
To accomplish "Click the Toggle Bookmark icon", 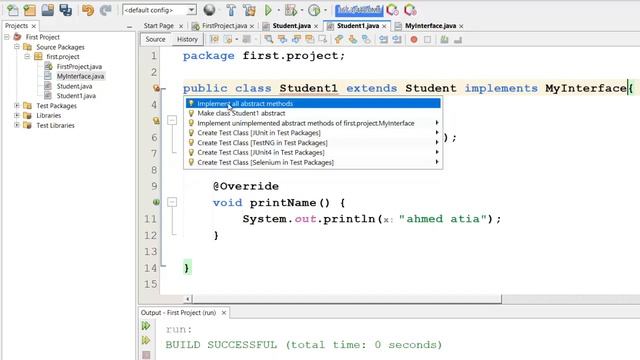I will [366, 39].
